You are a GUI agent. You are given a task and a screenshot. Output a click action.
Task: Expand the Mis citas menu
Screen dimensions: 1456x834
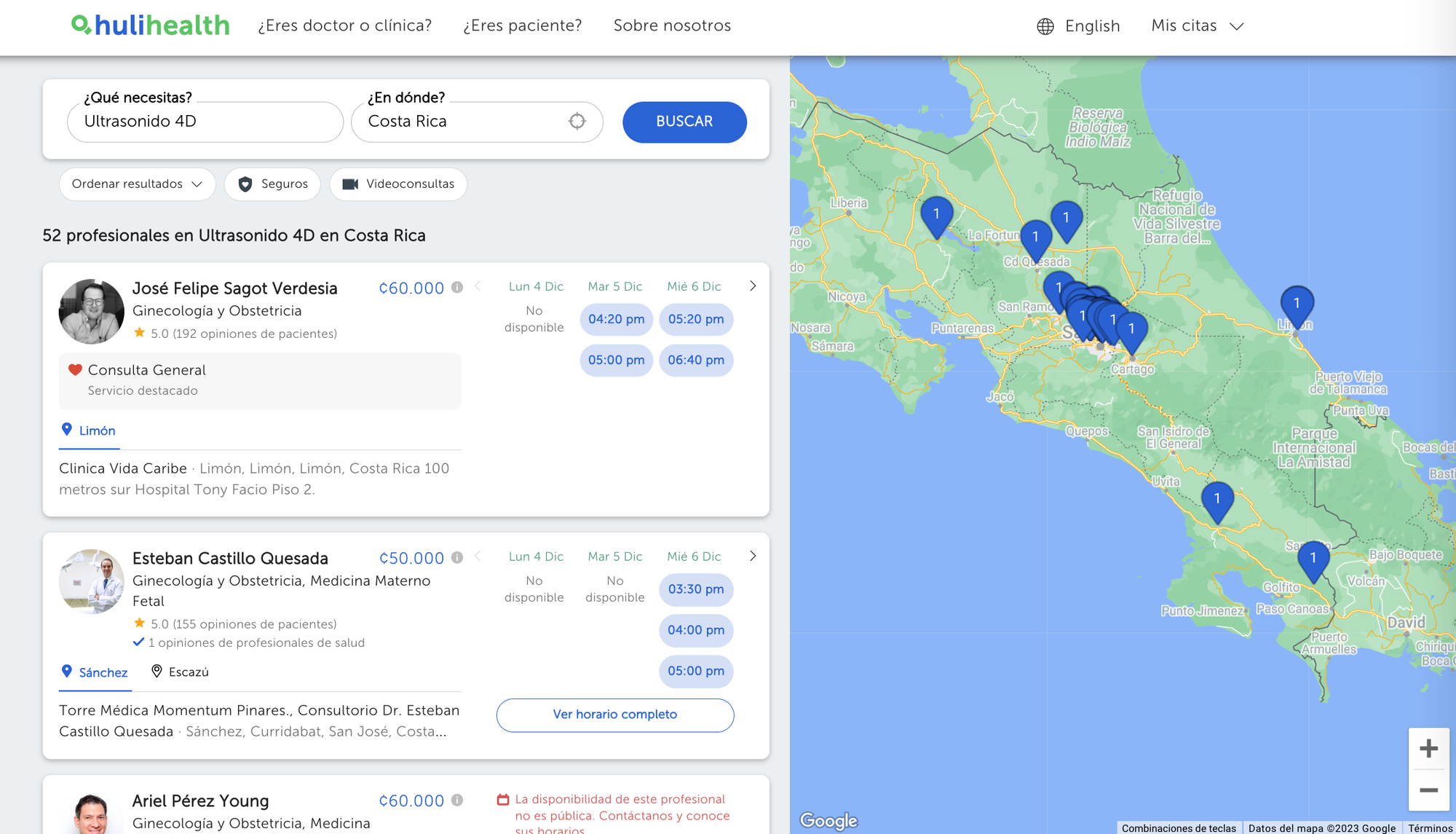[1198, 26]
